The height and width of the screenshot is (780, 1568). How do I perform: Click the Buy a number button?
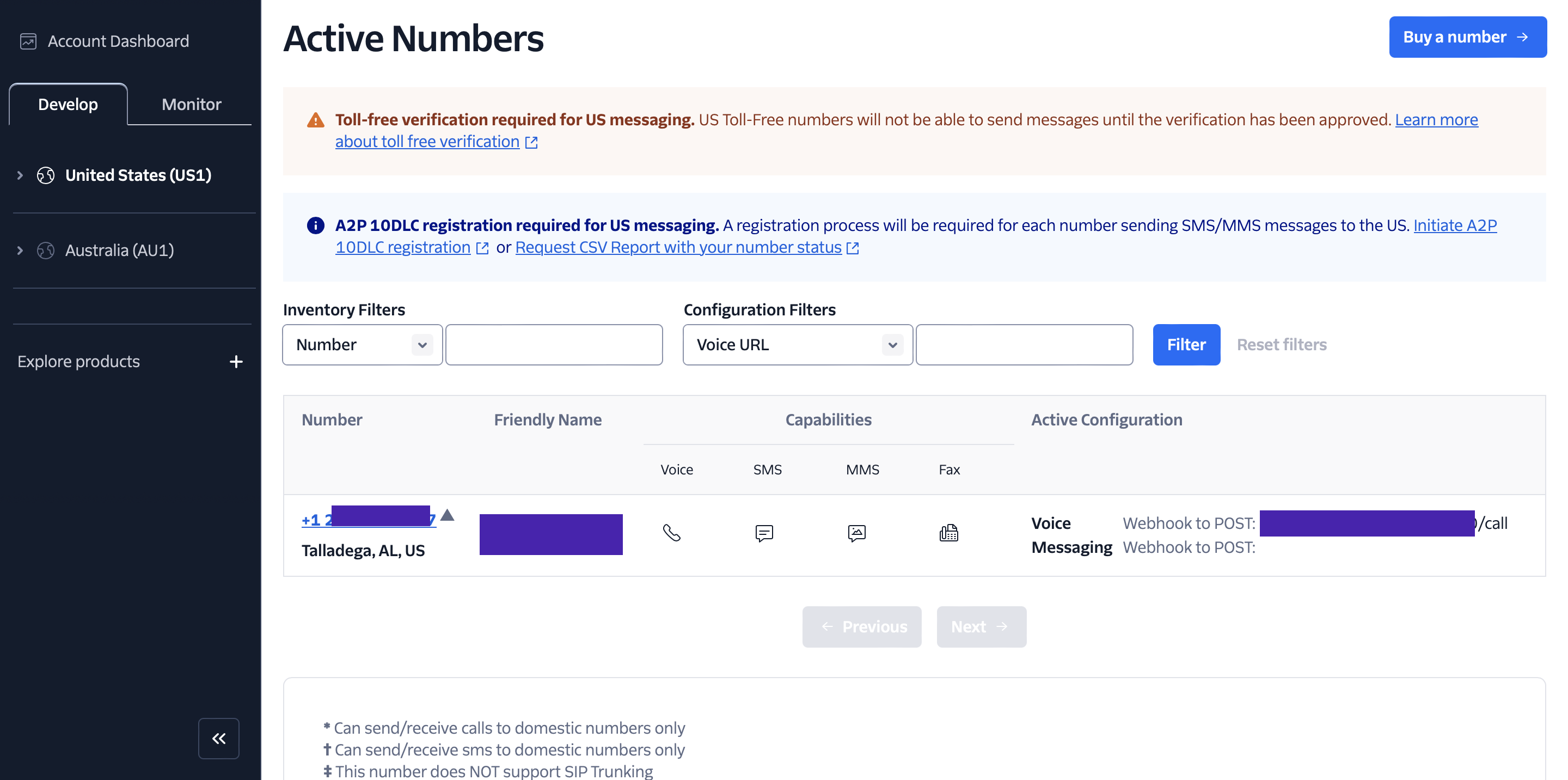[1467, 37]
